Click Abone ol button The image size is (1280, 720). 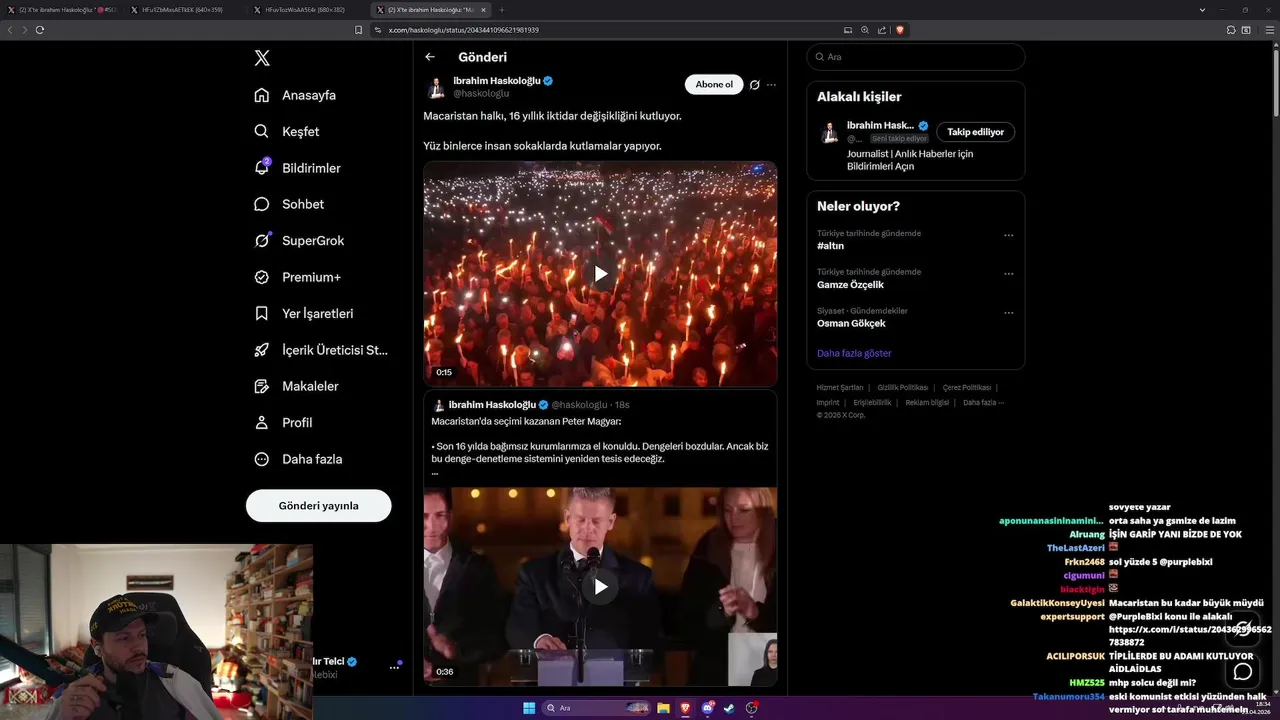714,85
